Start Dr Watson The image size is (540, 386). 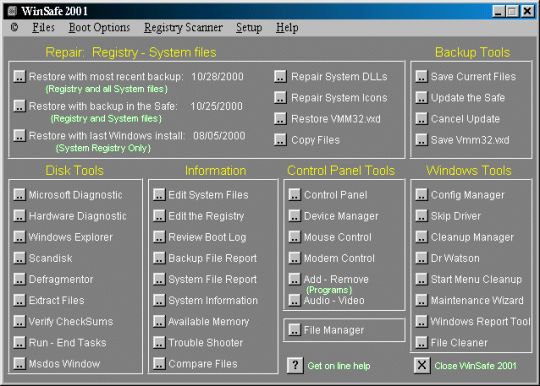click(x=421, y=258)
